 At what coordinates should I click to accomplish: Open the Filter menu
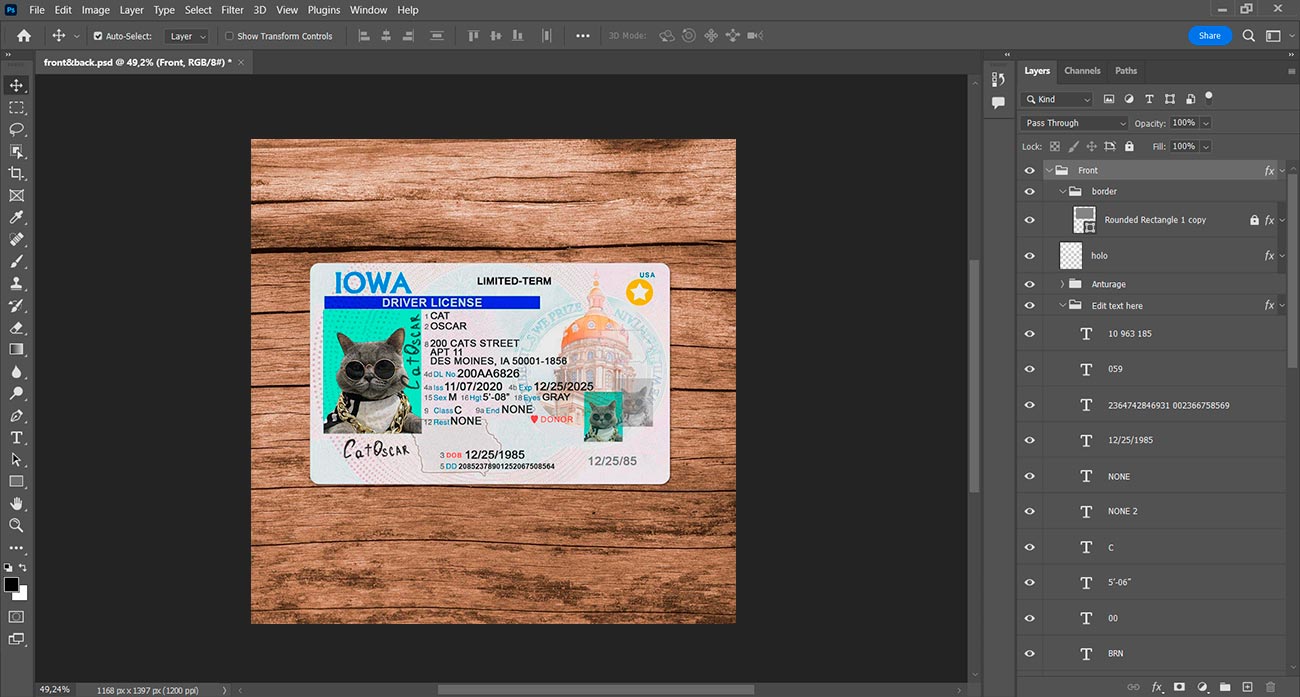coord(232,10)
